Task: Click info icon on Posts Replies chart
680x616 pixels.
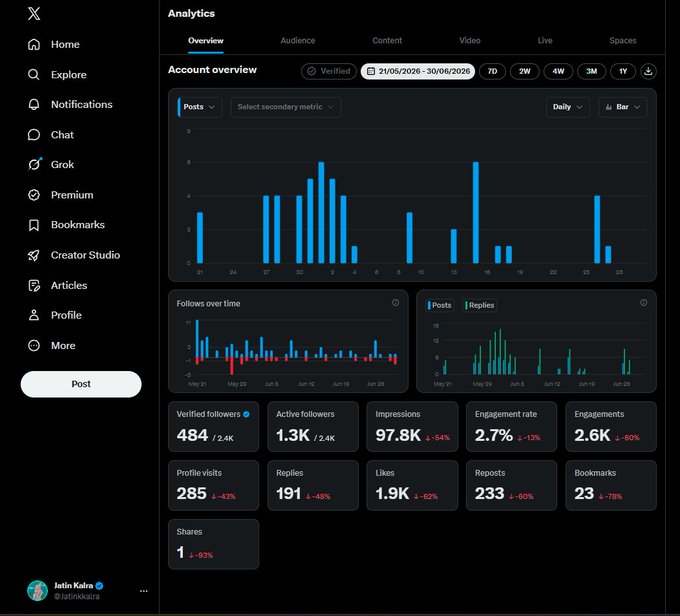Action: (644, 302)
